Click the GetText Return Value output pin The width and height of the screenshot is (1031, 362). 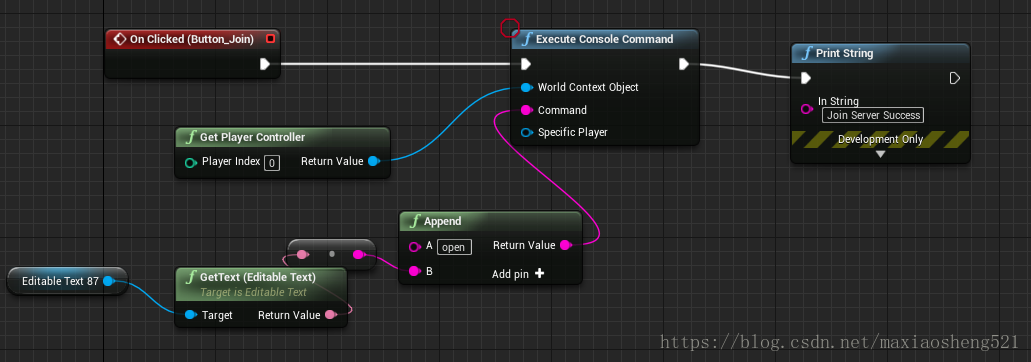pyautogui.click(x=331, y=315)
